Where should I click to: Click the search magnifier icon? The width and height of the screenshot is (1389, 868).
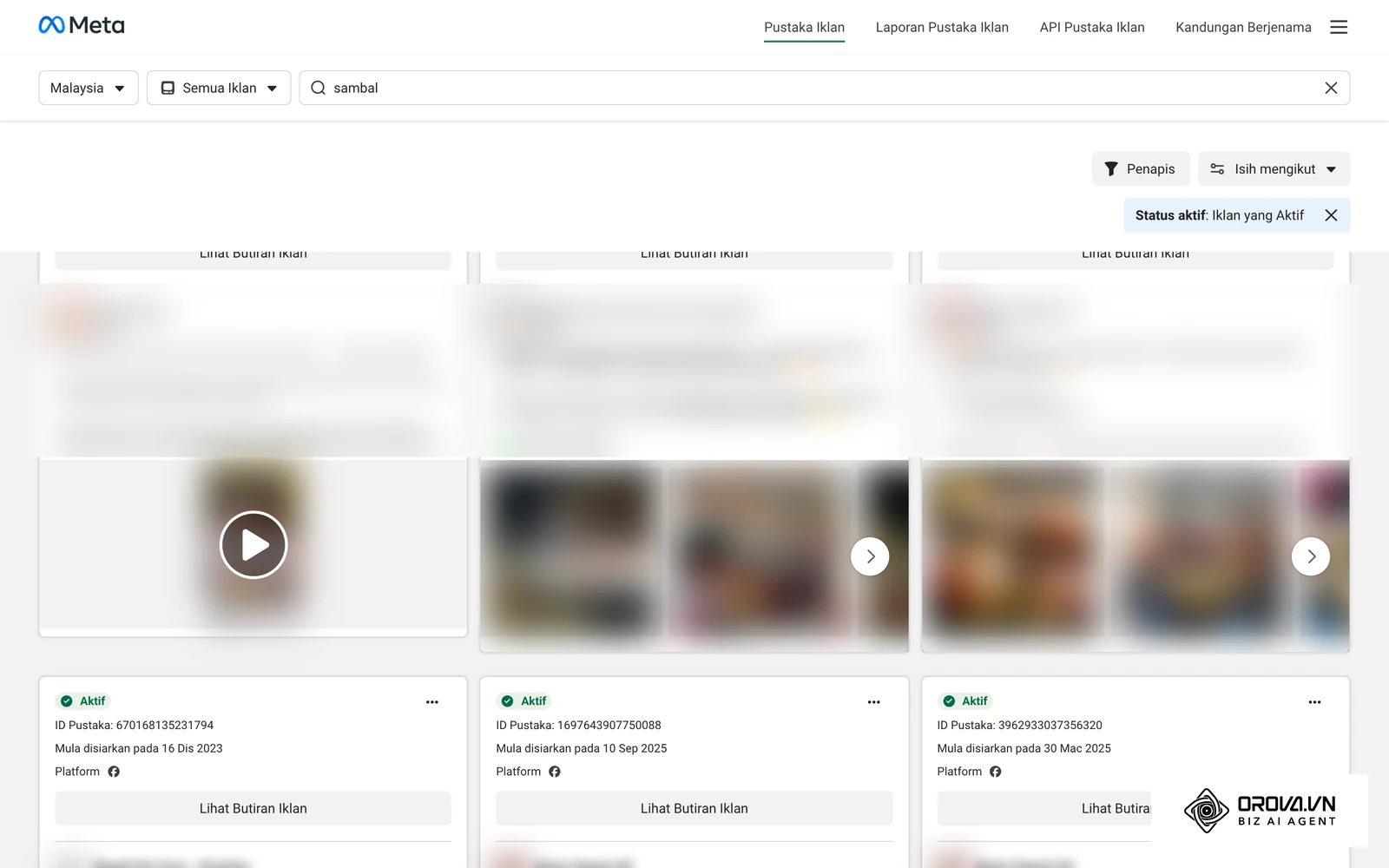coord(318,88)
